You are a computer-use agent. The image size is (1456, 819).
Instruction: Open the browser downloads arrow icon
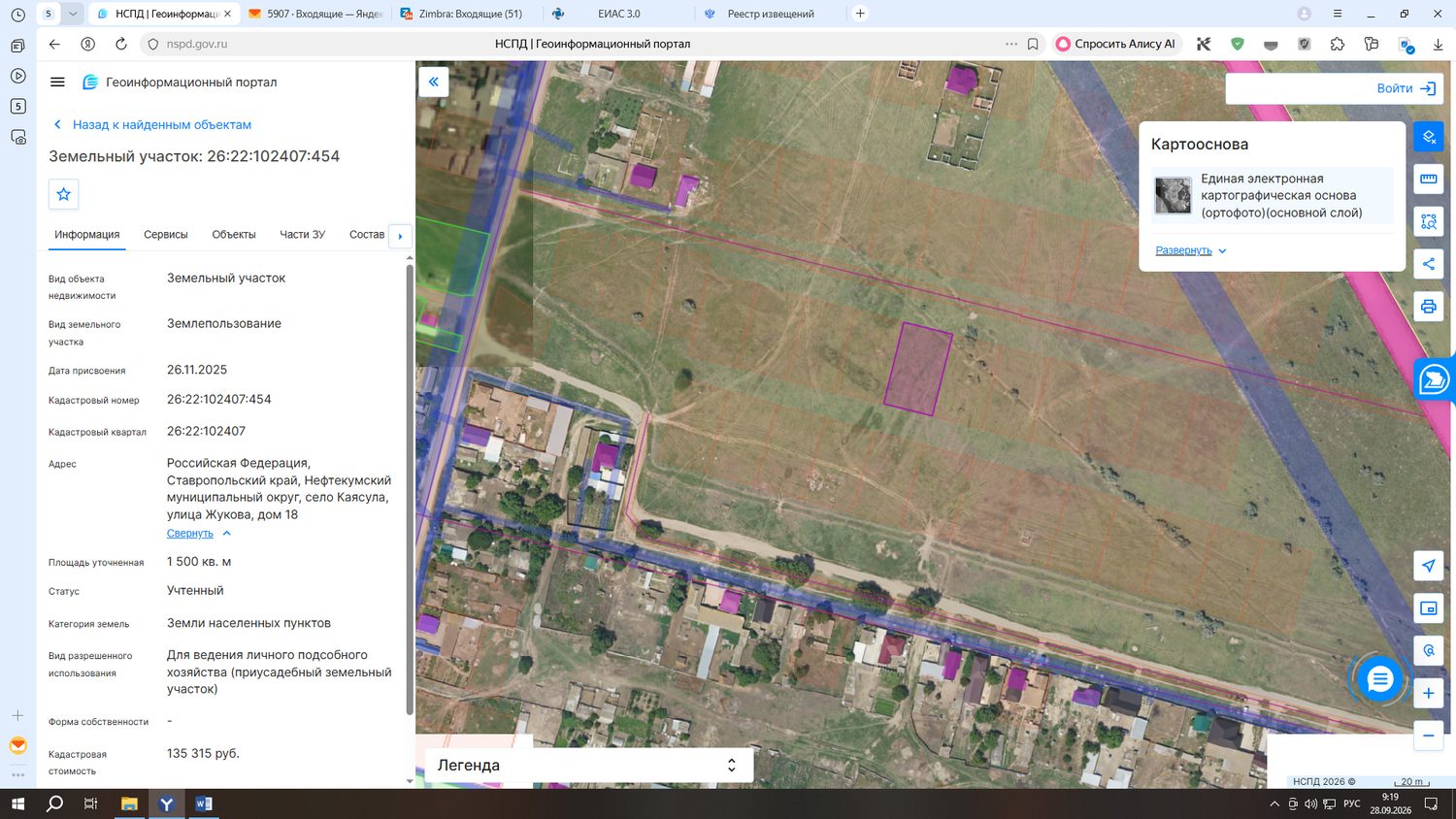click(x=1439, y=44)
